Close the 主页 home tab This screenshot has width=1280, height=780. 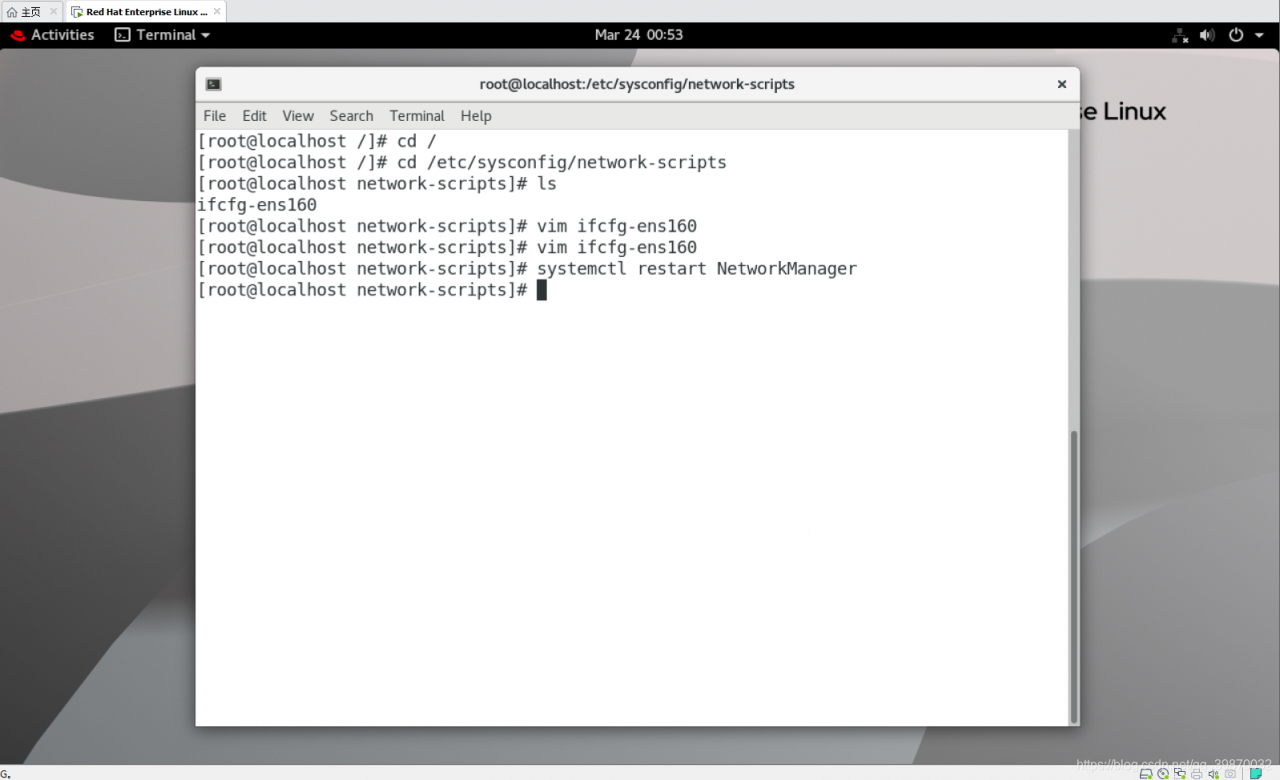click(53, 12)
